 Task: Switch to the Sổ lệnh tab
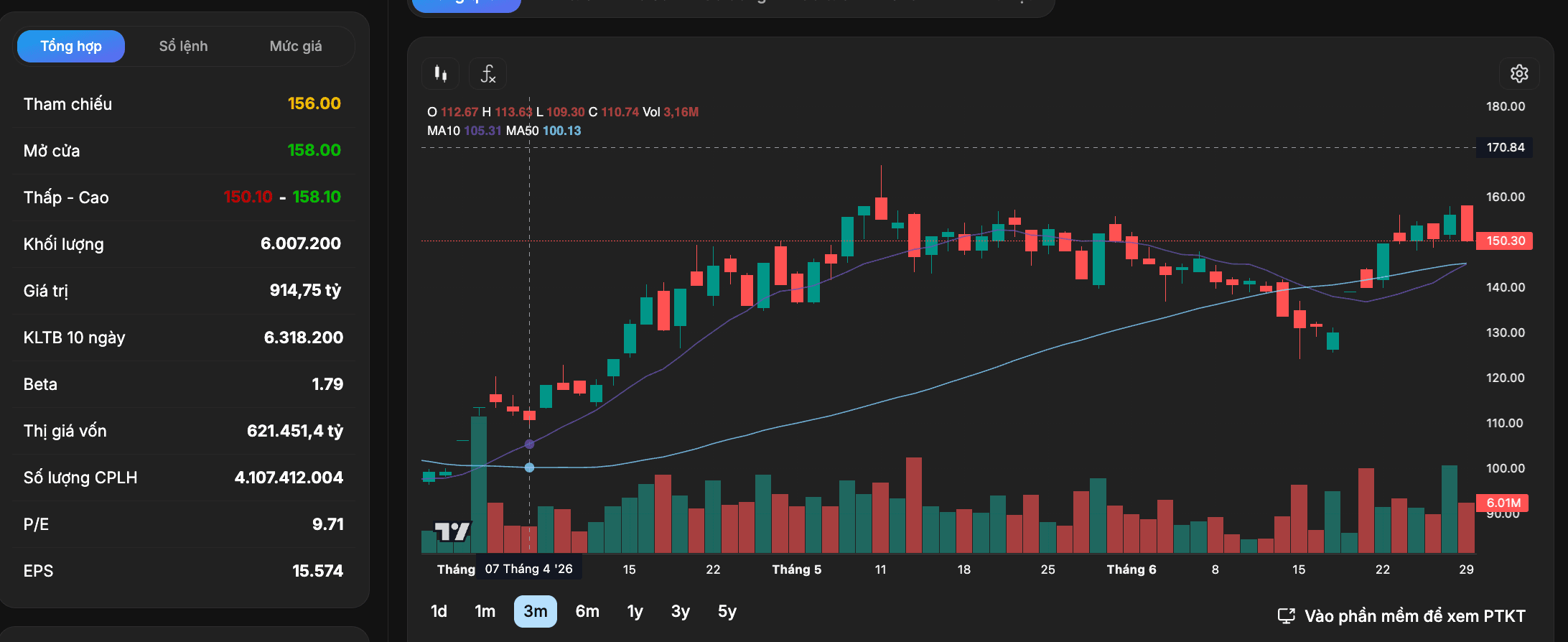pyautogui.click(x=183, y=46)
